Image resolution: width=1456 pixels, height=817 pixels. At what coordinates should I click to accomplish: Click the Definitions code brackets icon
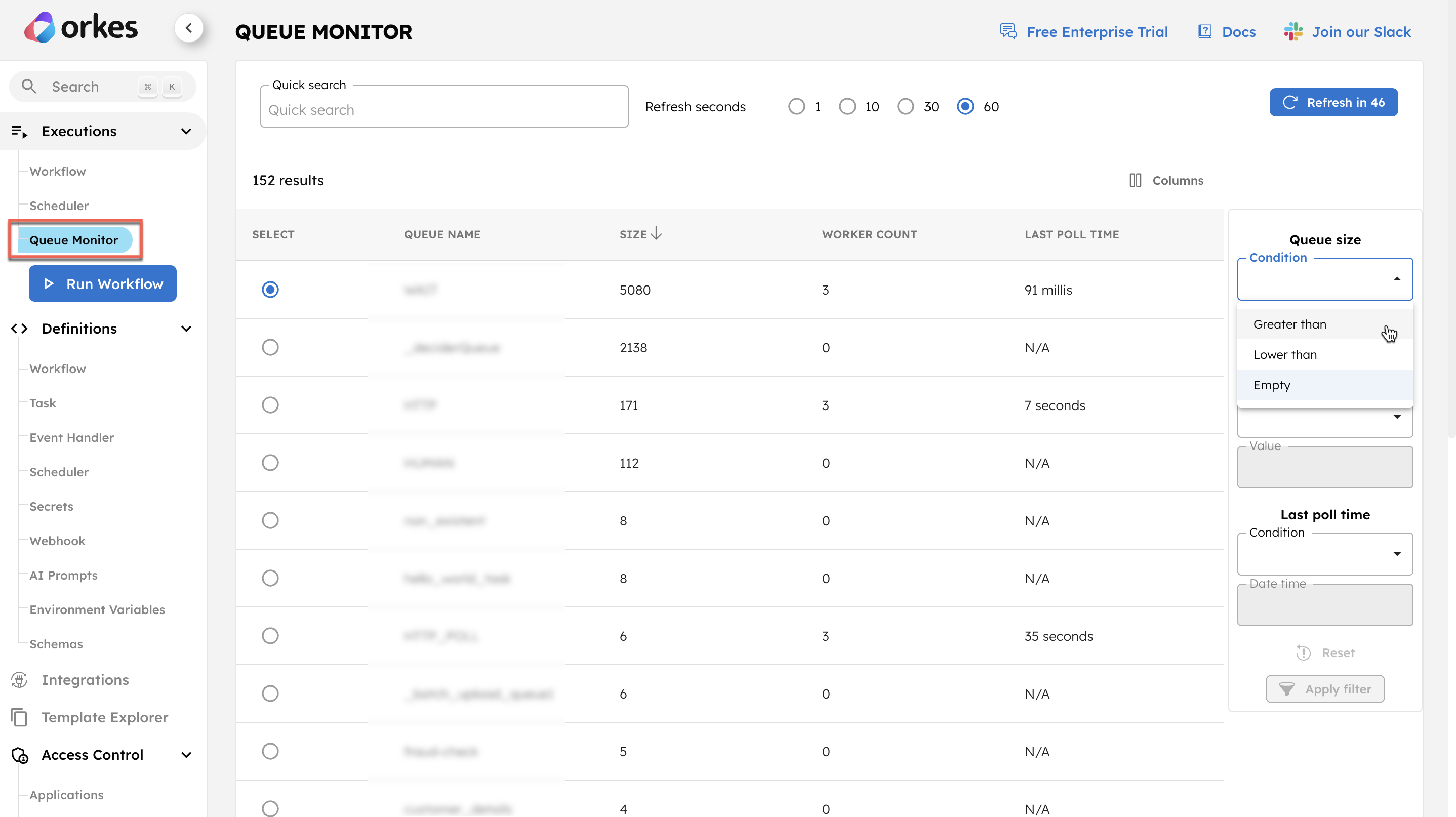tap(19, 329)
